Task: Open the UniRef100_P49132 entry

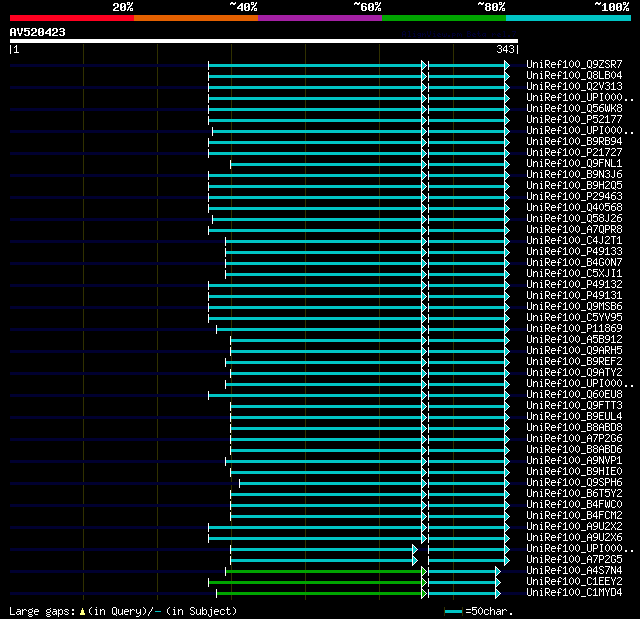Action: click(574, 285)
